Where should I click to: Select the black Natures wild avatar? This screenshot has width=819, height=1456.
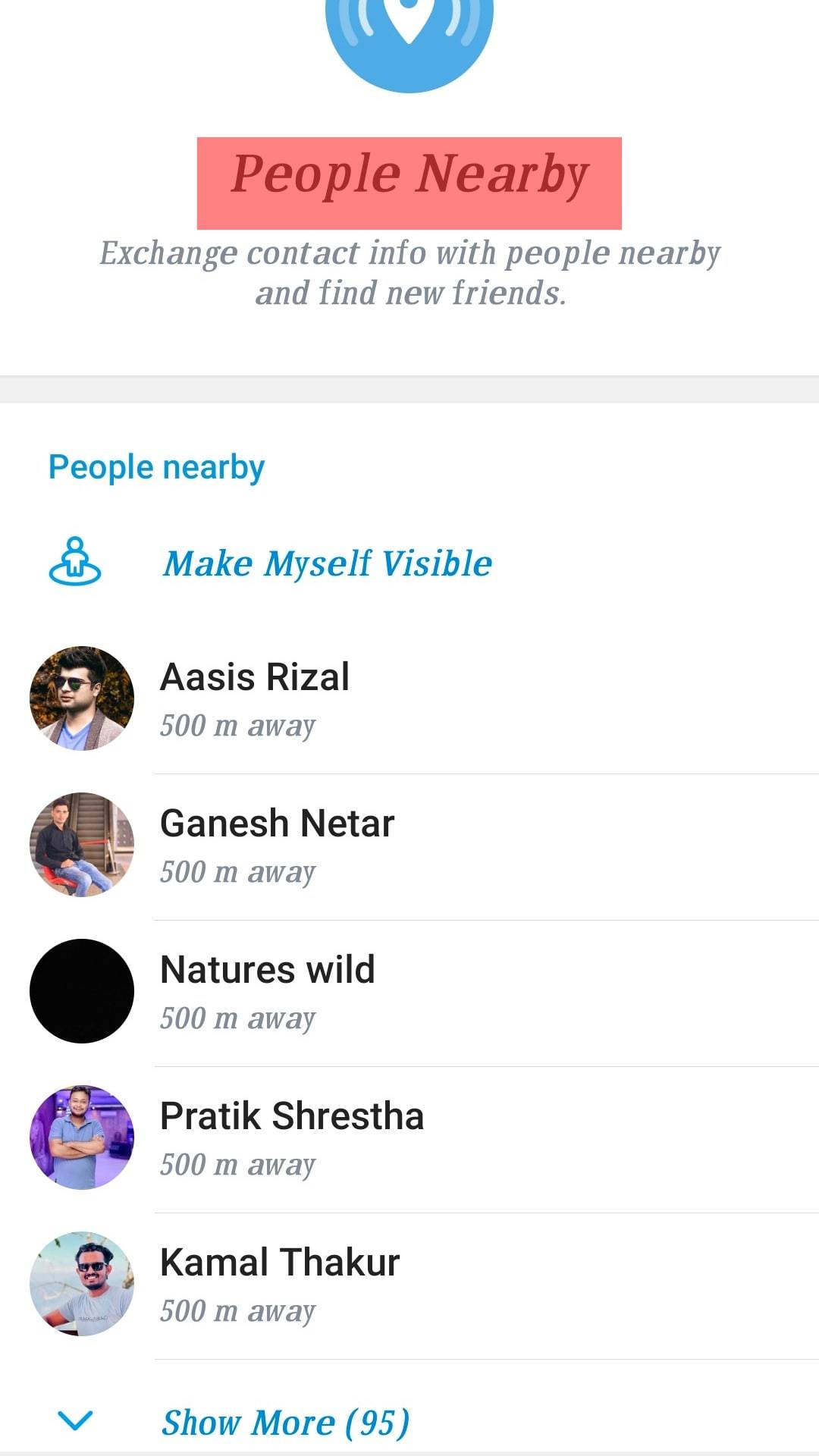[x=82, y=991]
